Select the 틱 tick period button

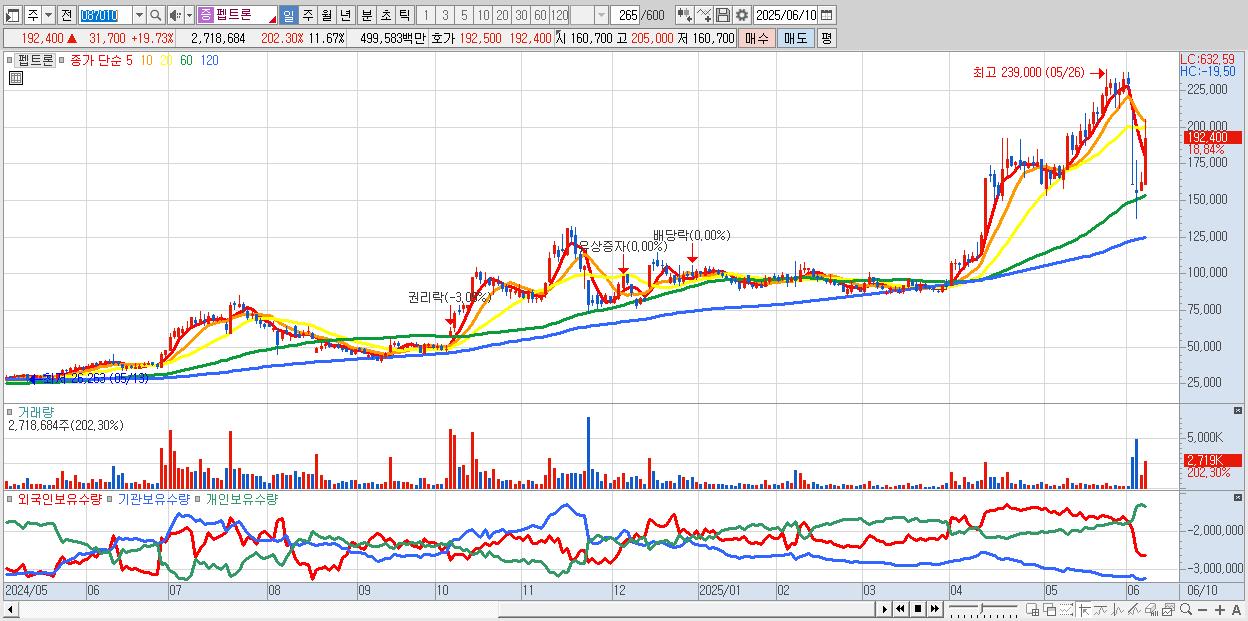(404, 15)
